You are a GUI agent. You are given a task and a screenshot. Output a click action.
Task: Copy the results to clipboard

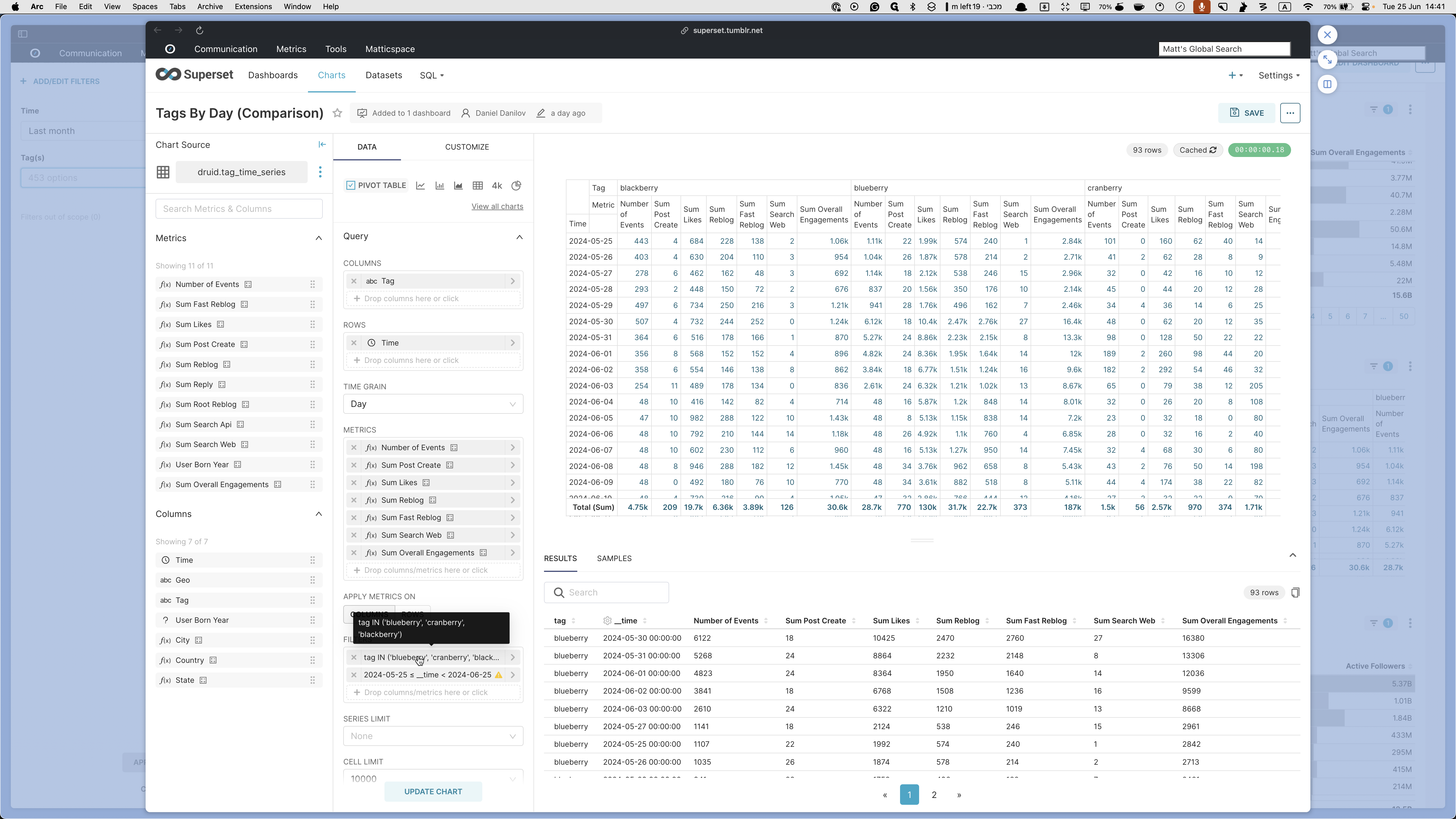1296,592
